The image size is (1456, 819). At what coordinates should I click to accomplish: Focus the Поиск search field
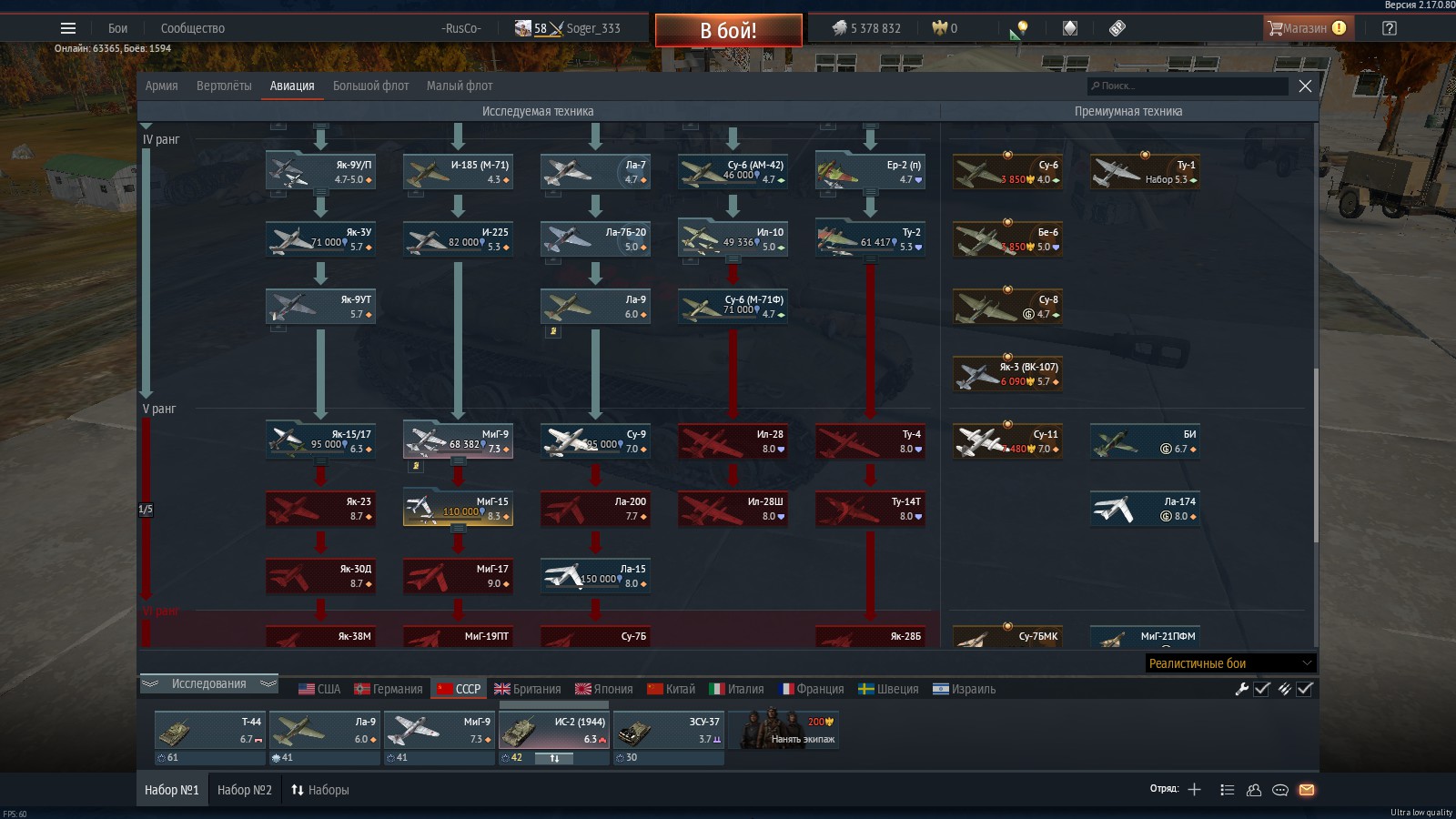pos(1188,86)
